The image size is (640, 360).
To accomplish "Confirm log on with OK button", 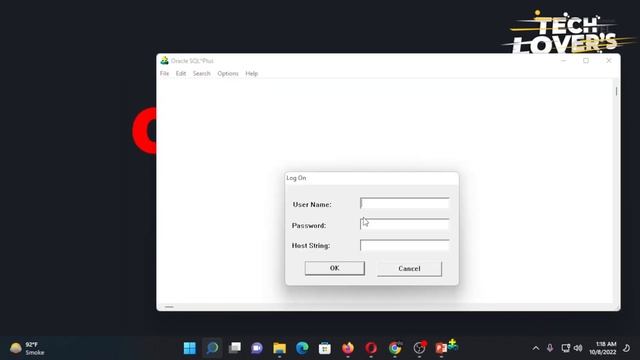I will 335,268.
